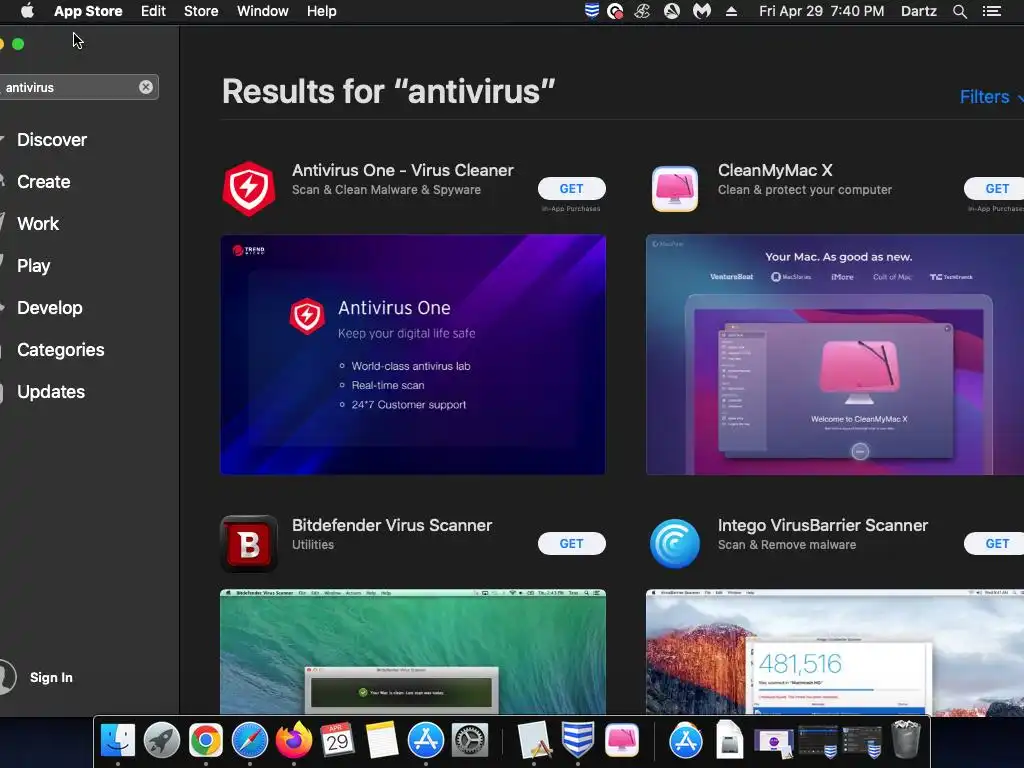Click the title "Intego VirusBarrier Scanner"
1024x768 pixels.
pos(823,525)
